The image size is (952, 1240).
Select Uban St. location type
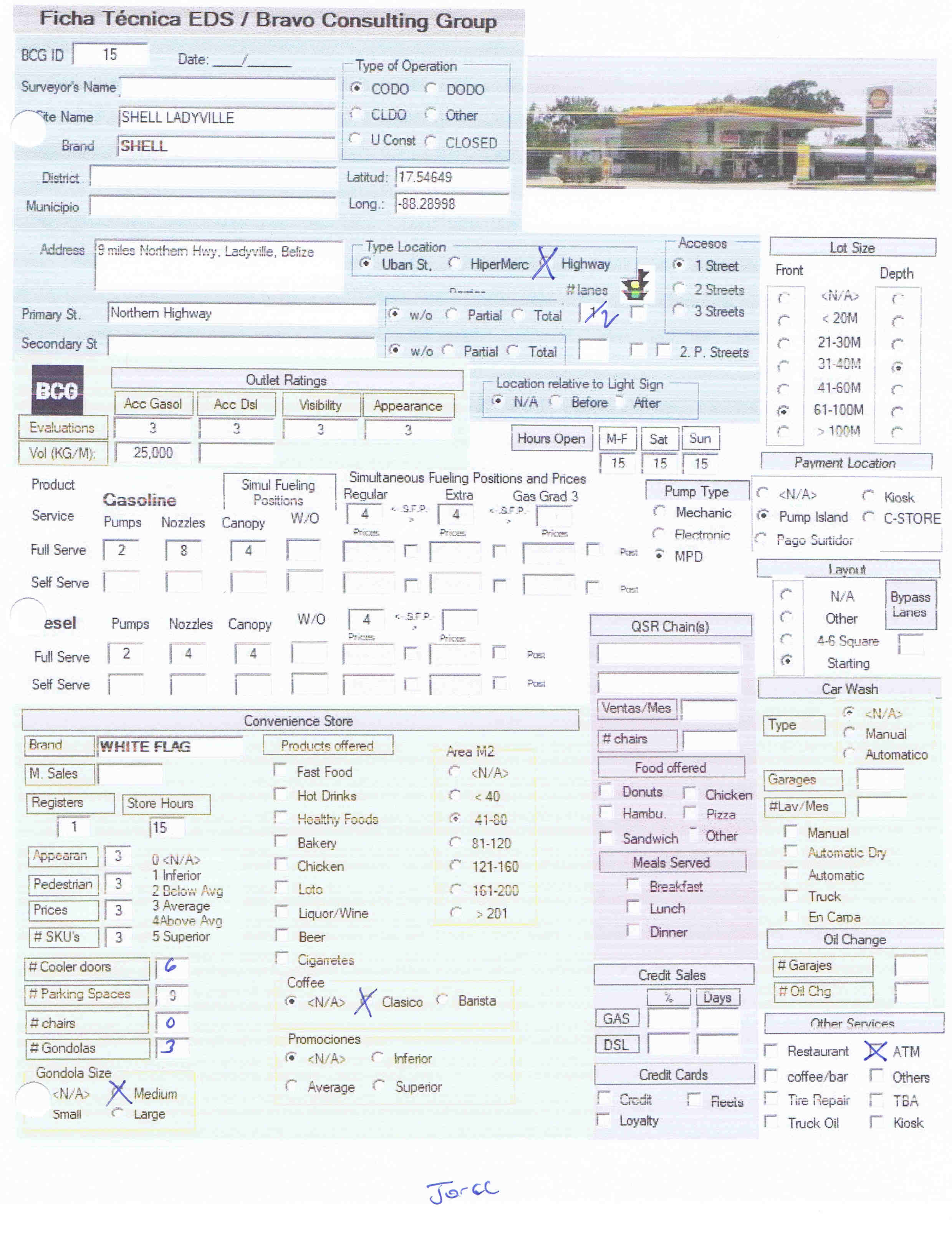pos(366,263)
